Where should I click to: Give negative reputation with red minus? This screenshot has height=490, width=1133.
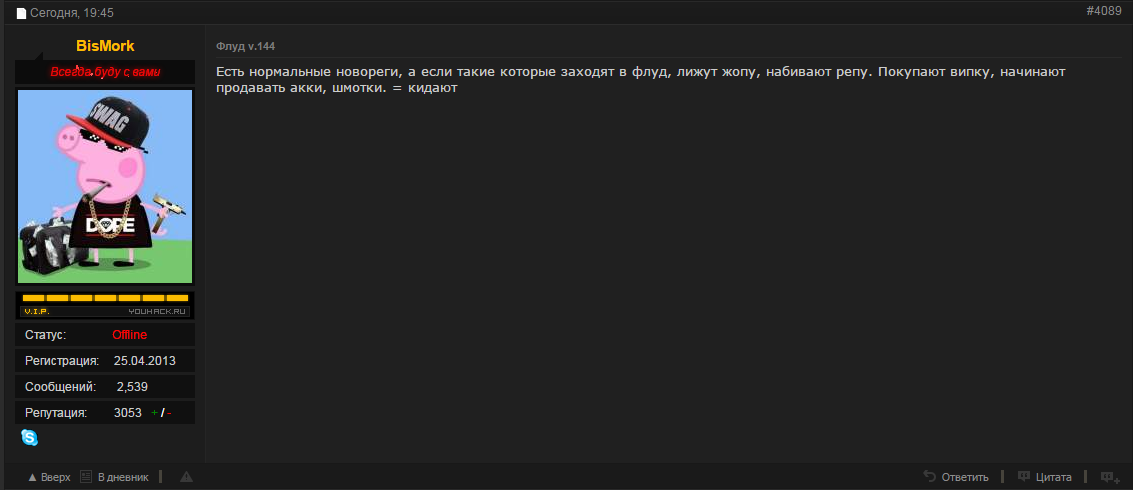click(x=169, y=413)
